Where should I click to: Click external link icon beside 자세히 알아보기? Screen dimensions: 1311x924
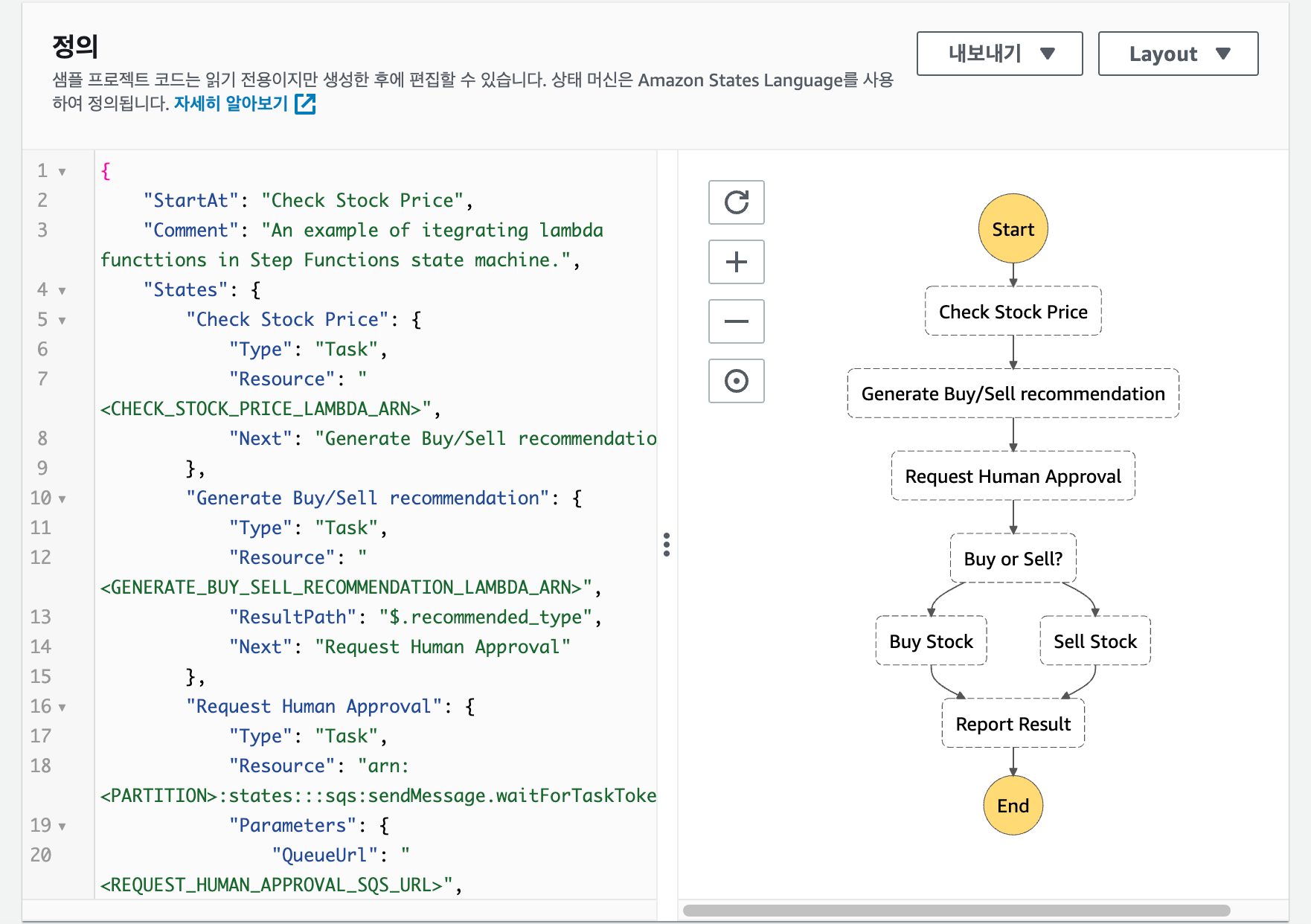[305, 104]
